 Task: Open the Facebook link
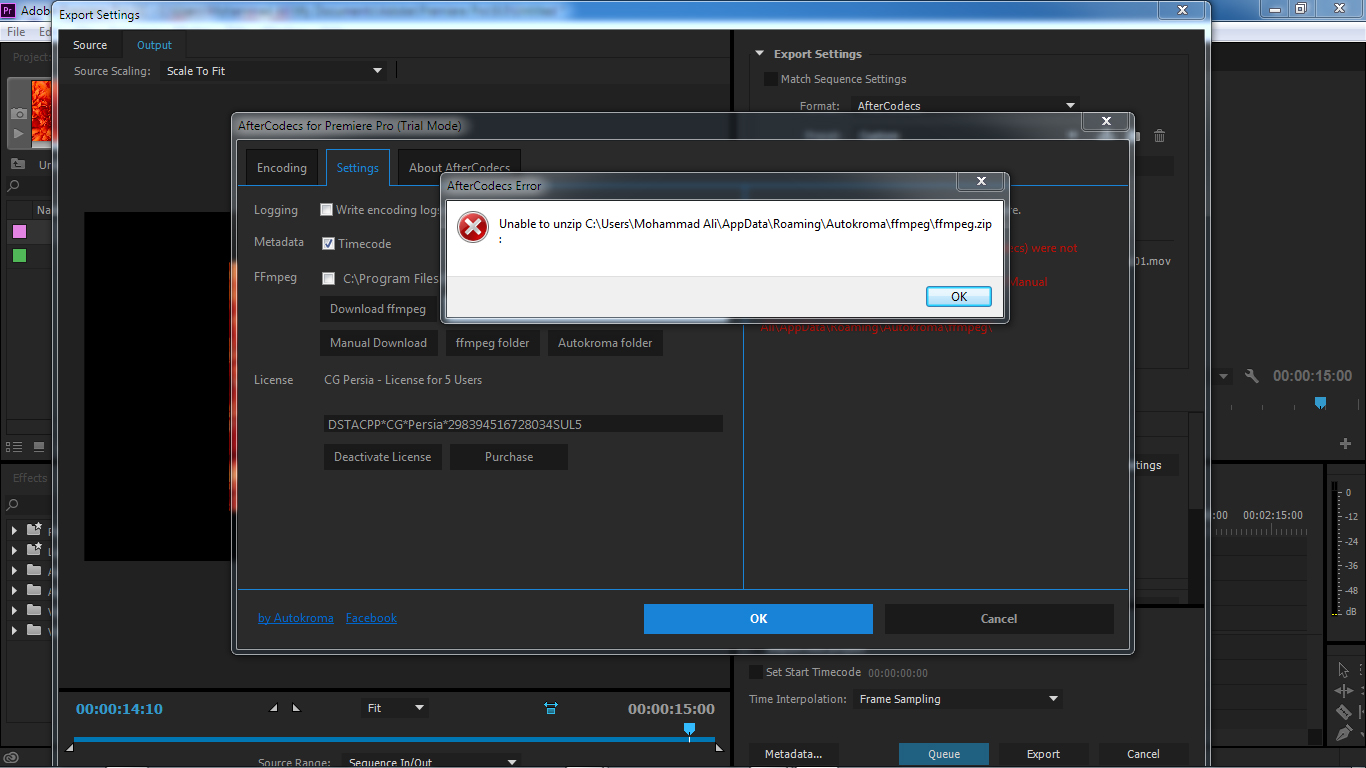371,618
